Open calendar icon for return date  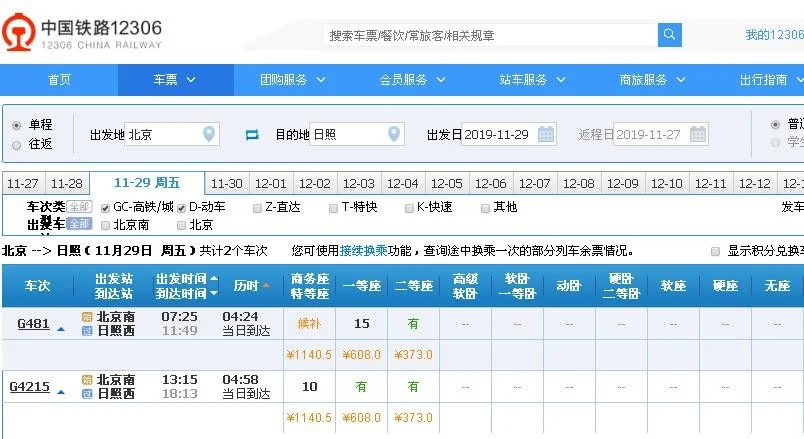(x=698, y=134)
